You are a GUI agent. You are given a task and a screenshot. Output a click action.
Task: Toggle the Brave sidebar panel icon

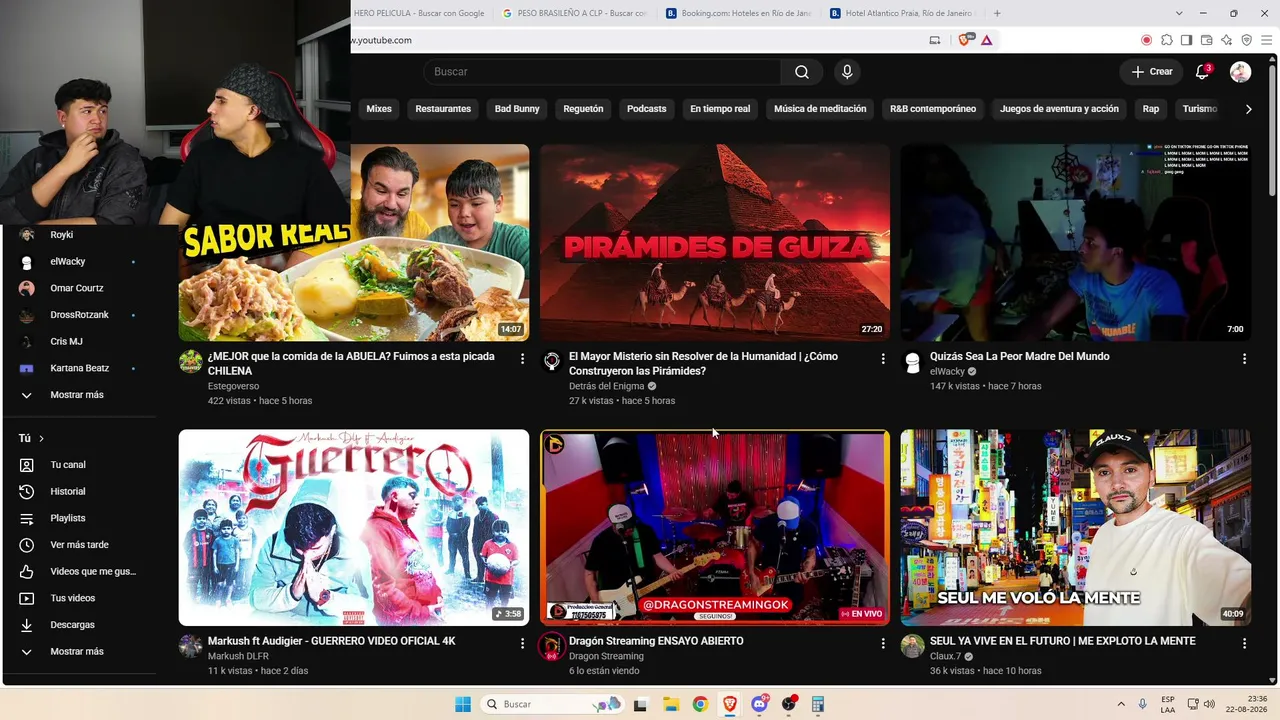coord(1186,40)
